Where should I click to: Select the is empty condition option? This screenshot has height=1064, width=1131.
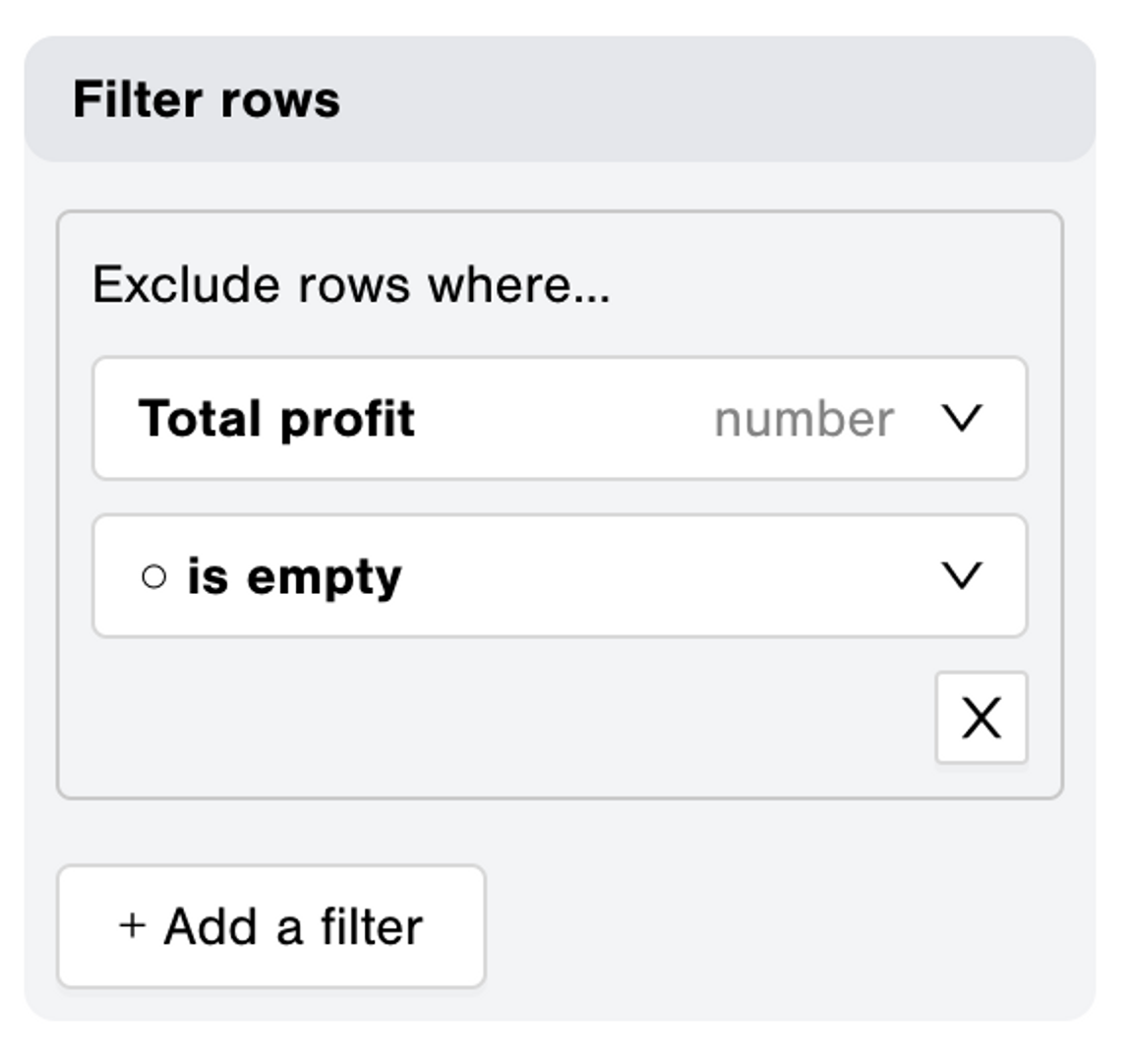(295, 575)
